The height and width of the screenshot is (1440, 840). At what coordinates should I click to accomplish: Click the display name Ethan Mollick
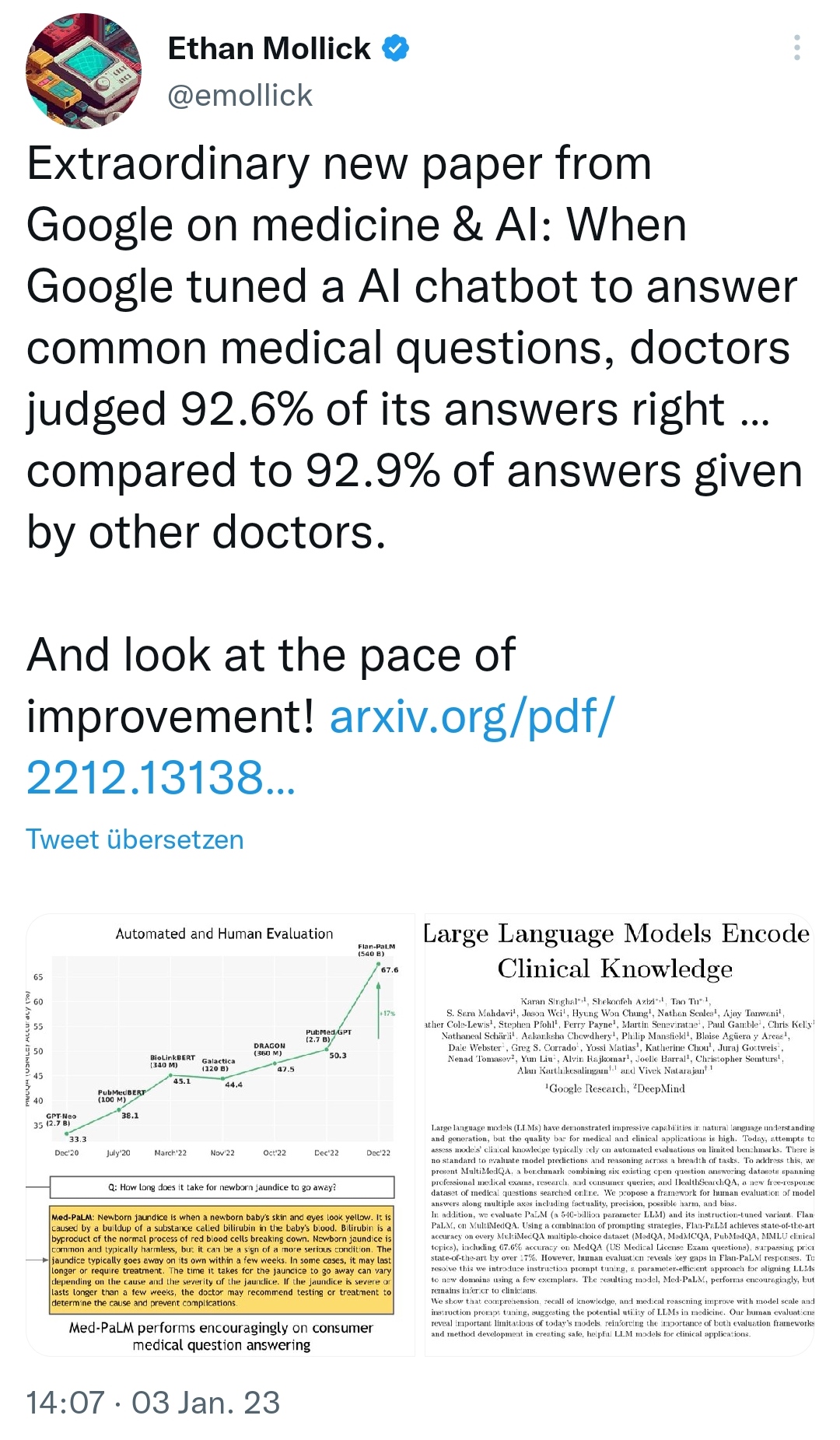(x=269, y=48)
